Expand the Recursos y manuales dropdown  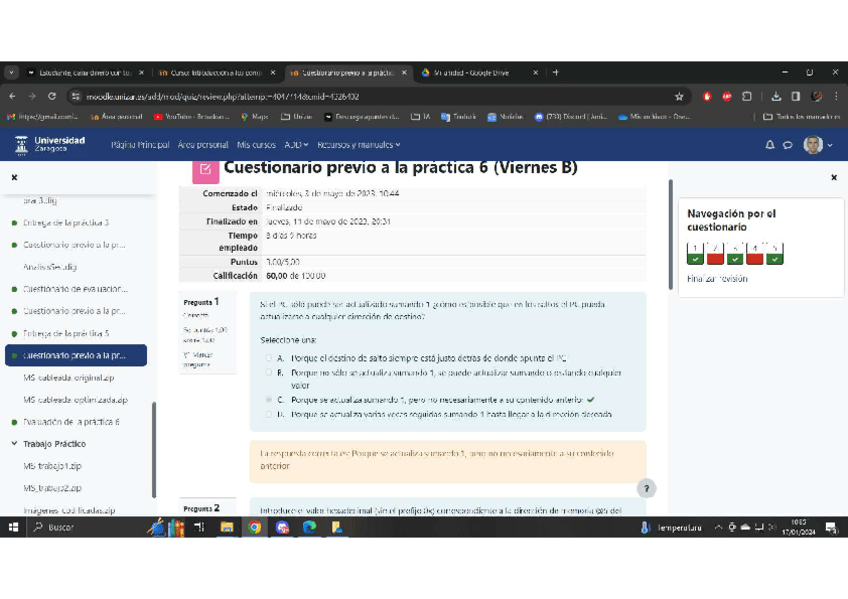click(x=359, y=144)
